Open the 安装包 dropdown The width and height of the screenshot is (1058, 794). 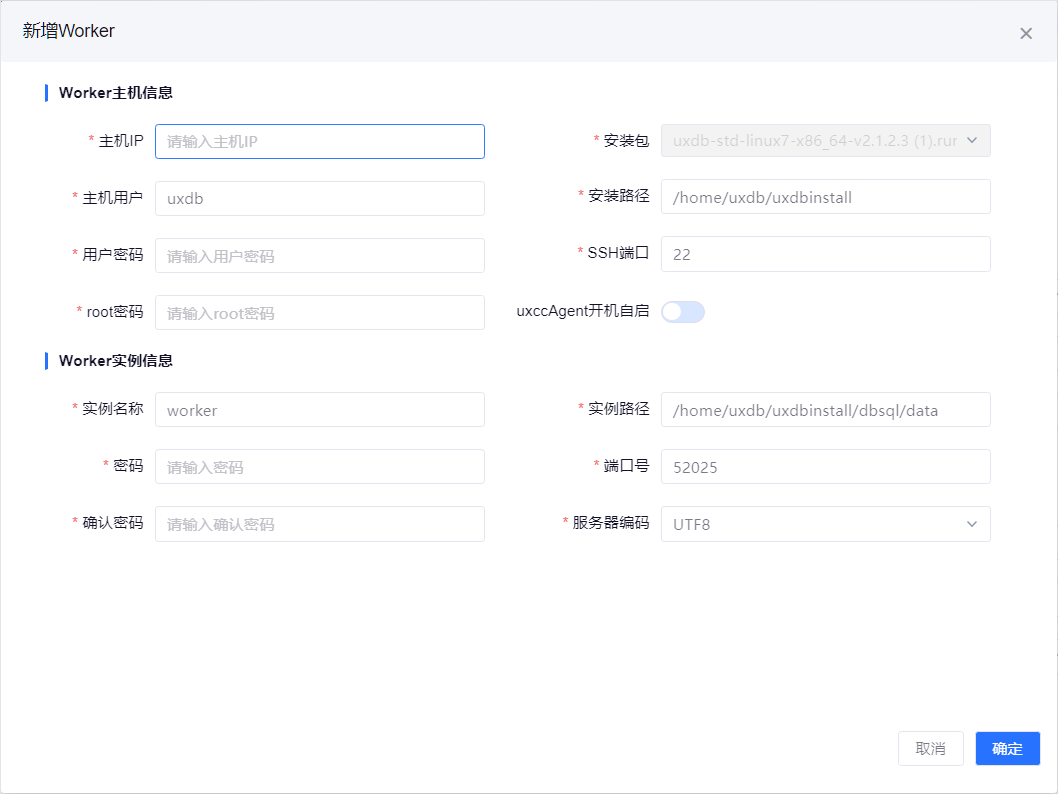(815, 141)
